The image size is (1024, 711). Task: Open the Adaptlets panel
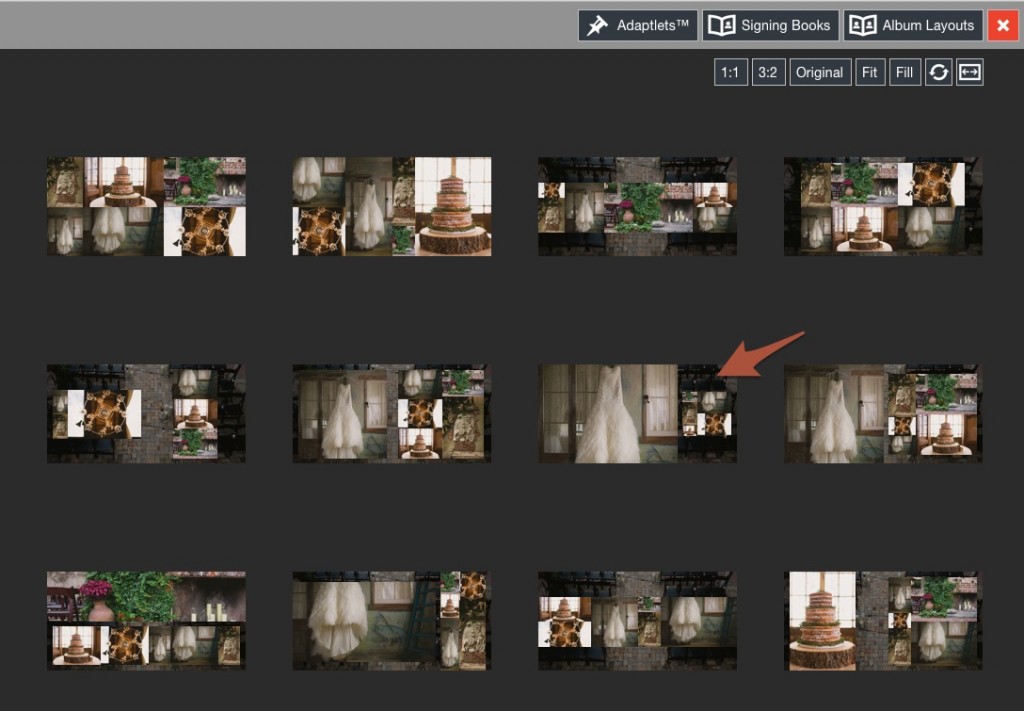(638, 25)
